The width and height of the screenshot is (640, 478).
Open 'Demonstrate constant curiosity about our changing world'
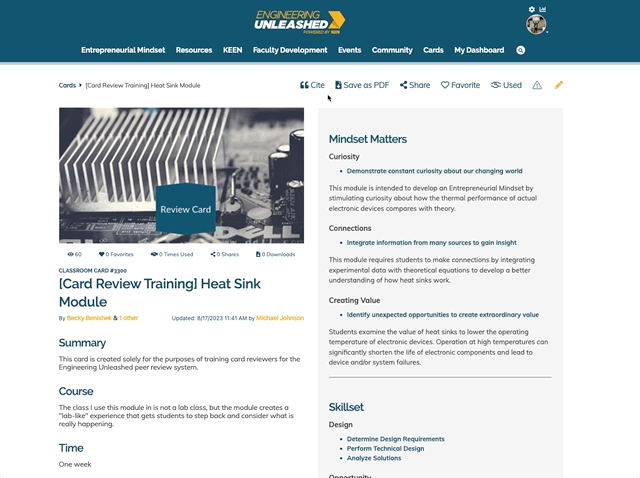[434, 171]
